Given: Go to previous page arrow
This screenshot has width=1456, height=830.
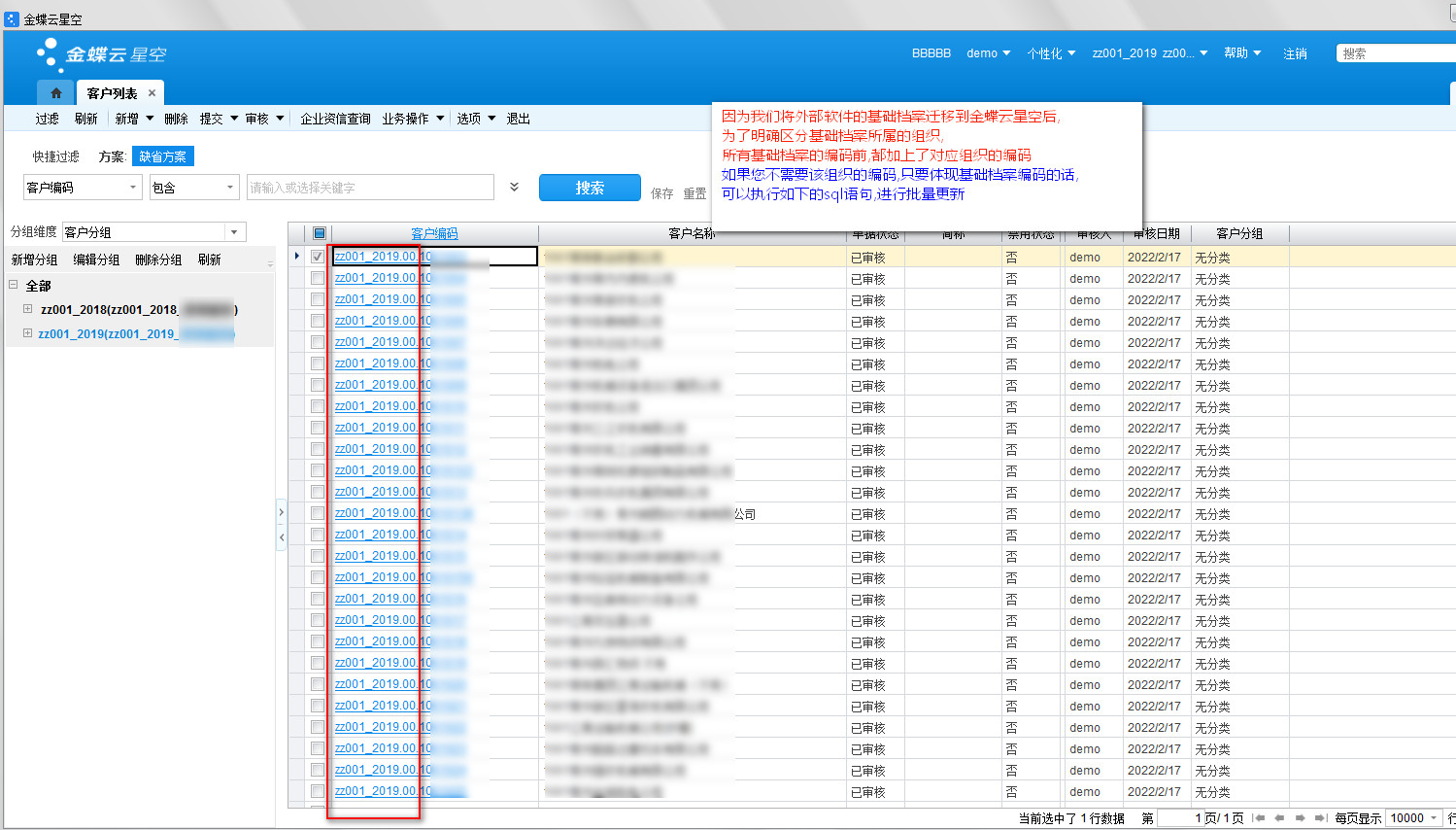Looking at the screenshot, I should (x=1279, y=818).
